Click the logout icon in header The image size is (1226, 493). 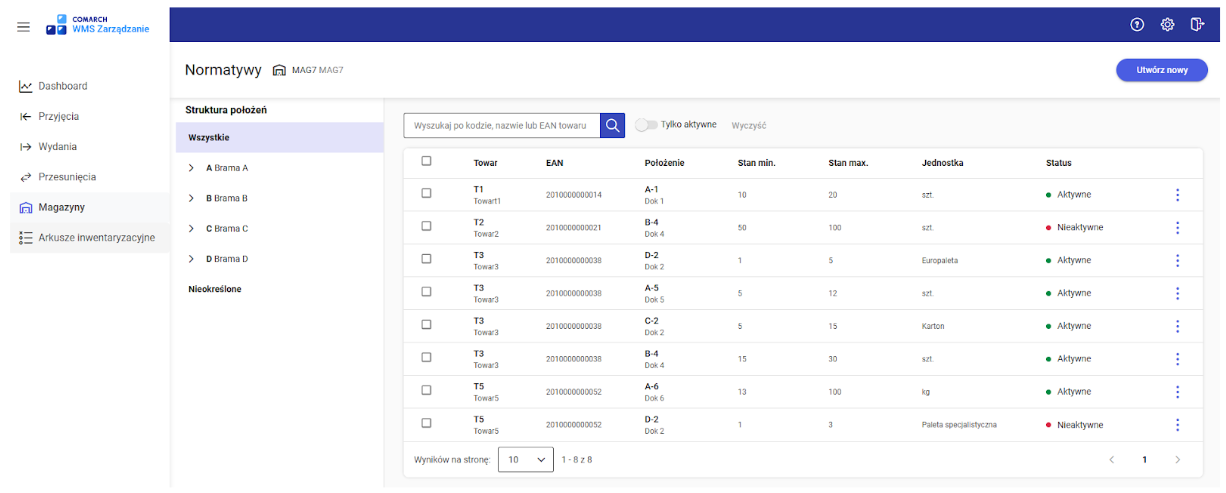[x=1196, y=24]
